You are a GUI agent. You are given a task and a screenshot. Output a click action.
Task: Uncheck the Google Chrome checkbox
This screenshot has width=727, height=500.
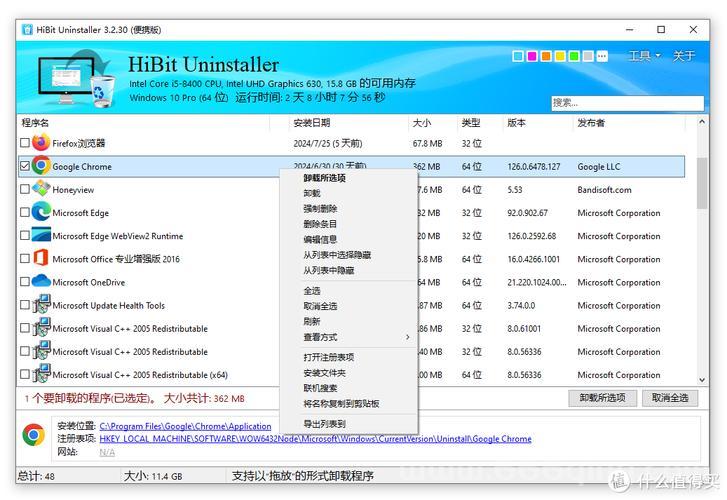pyautogui.click(x=25, y=166)
